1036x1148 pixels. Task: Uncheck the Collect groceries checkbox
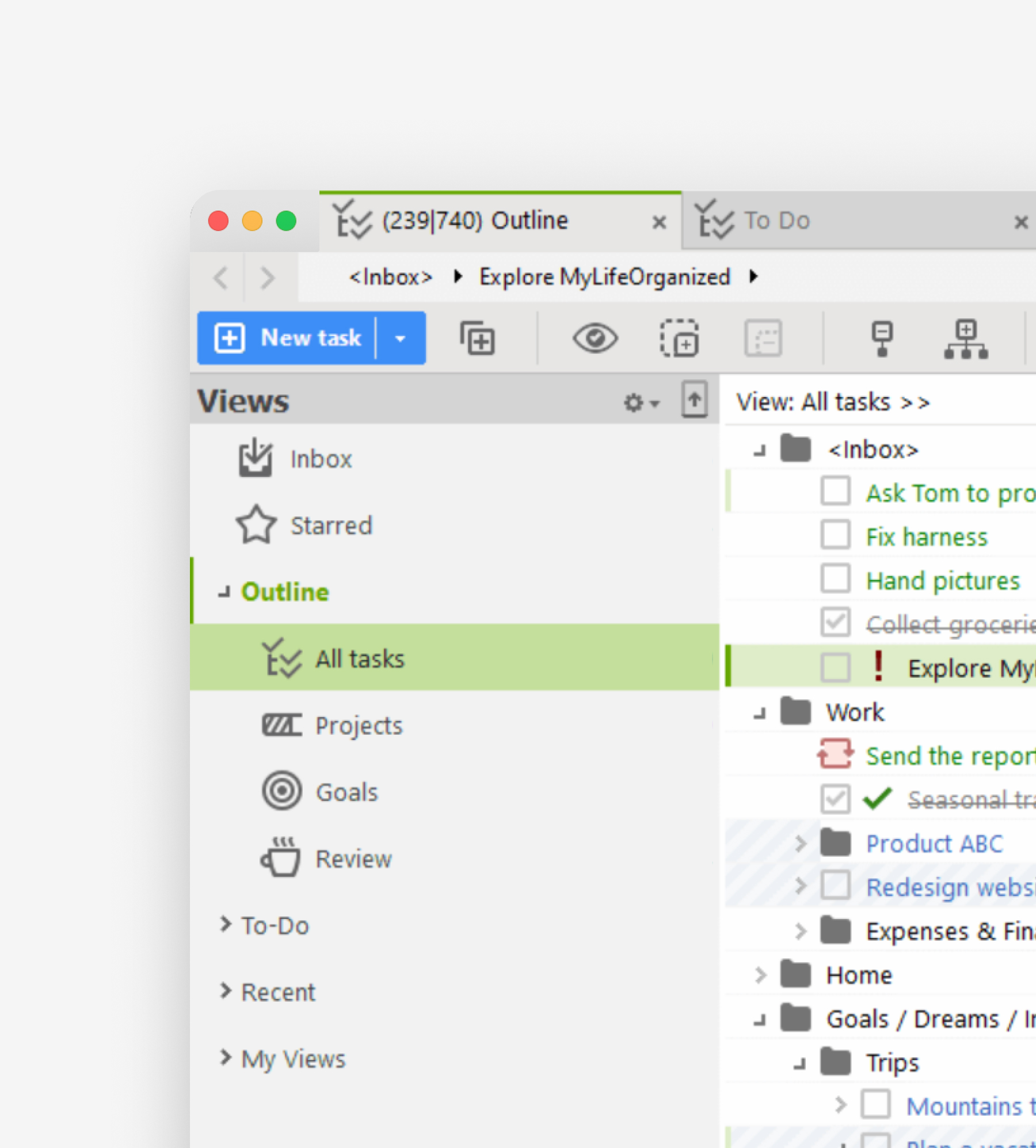835,622
